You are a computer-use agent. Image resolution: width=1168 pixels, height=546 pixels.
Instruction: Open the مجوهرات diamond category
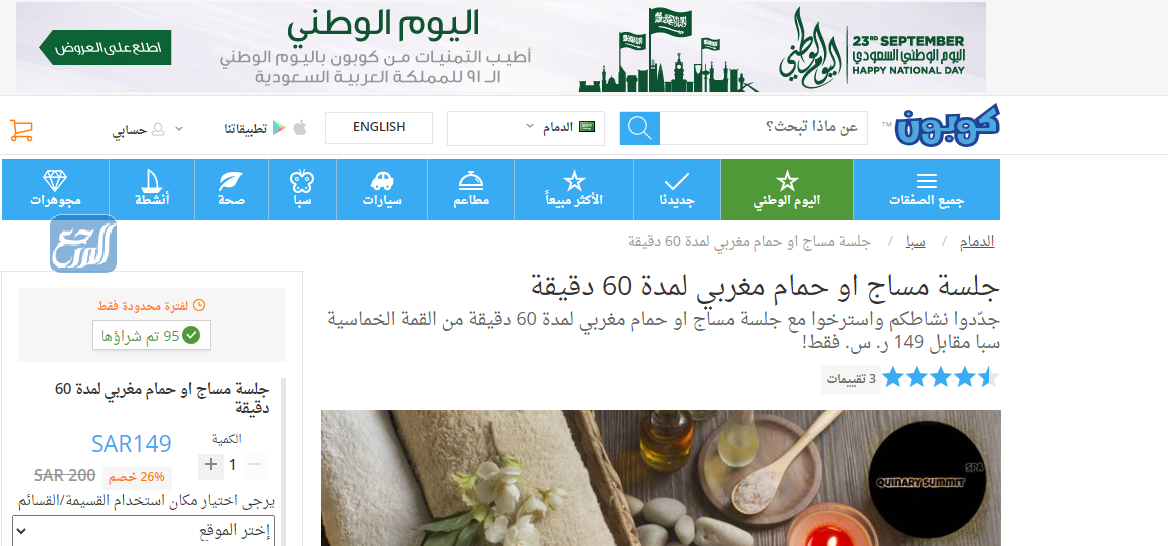pyautogui.click(x=56, y=189)
